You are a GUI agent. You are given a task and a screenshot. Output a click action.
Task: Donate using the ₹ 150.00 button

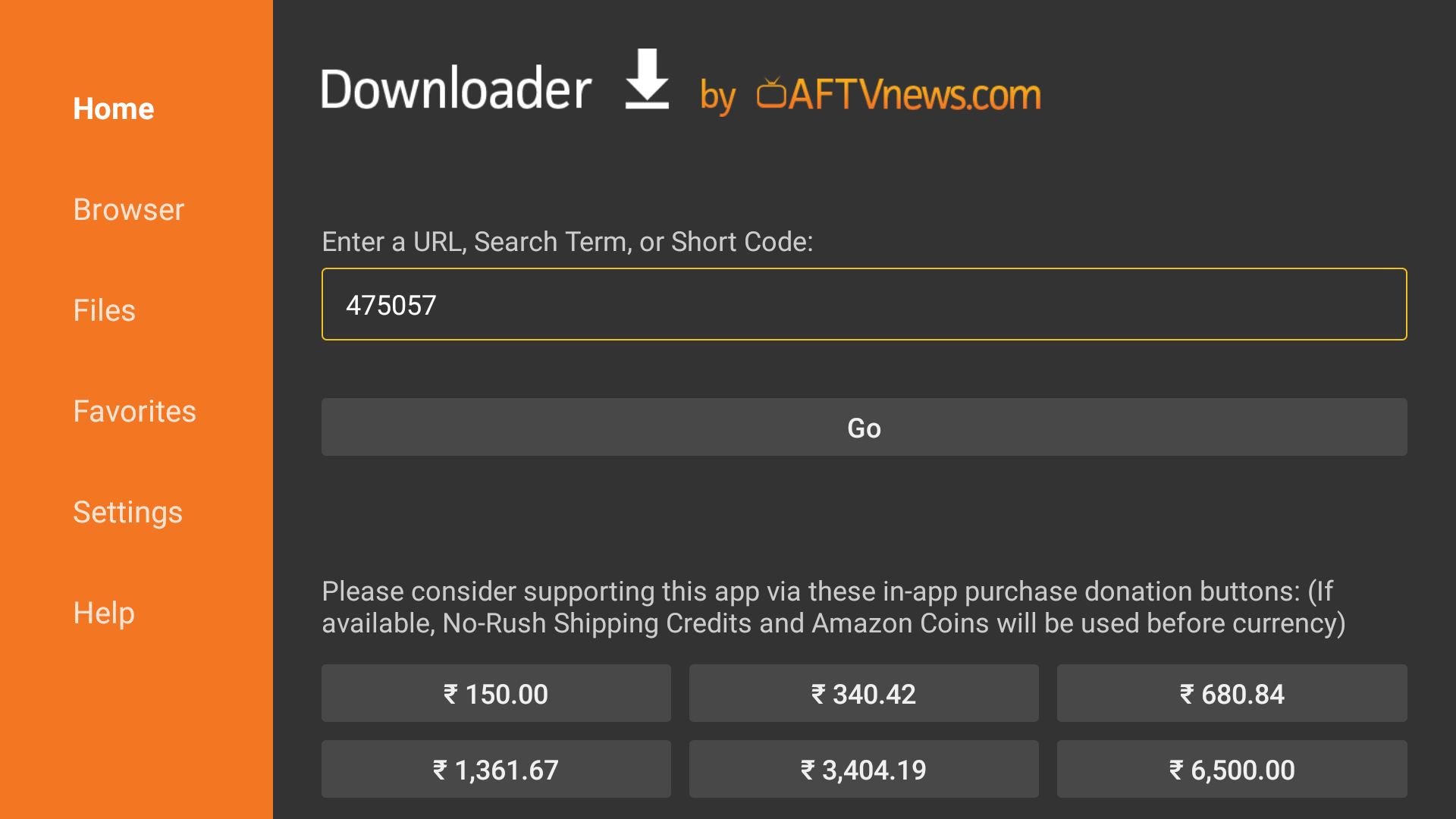(x=496, y=694)
